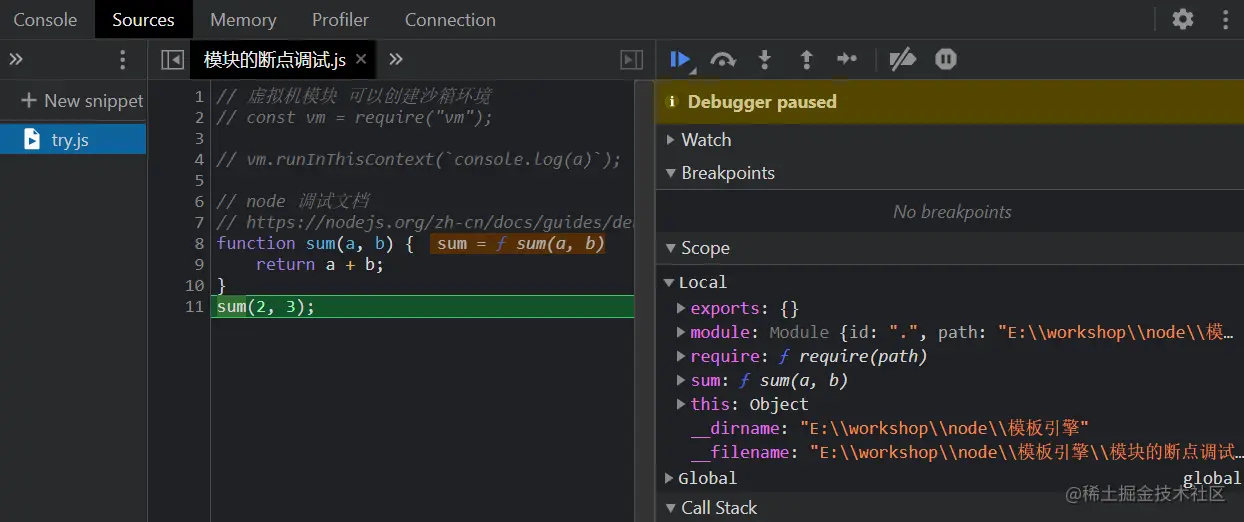The width and height of the screenshot is (1244, 522).
Task: Click the __dirname value
Action: (943, 428)
